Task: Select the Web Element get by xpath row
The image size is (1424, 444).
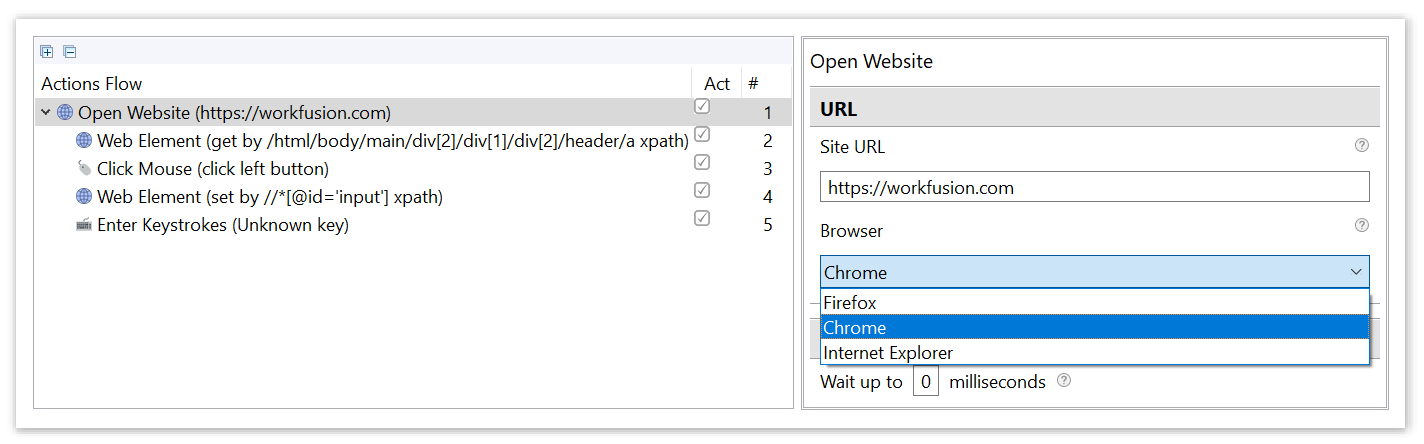Action: coord(414,141)
